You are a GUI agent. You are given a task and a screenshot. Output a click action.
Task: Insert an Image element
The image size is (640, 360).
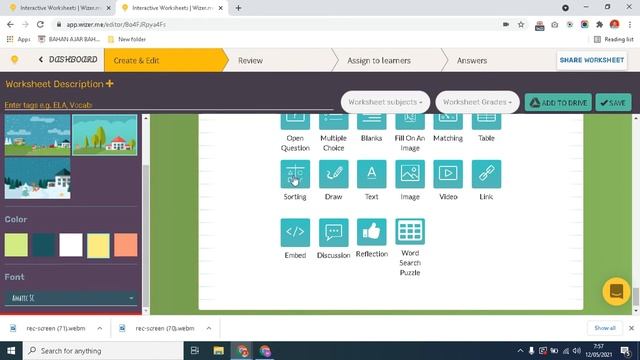(410, 174)
